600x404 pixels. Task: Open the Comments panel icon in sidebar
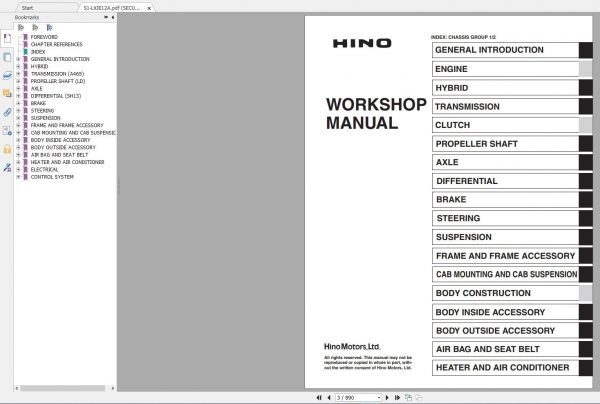(7, 93)
